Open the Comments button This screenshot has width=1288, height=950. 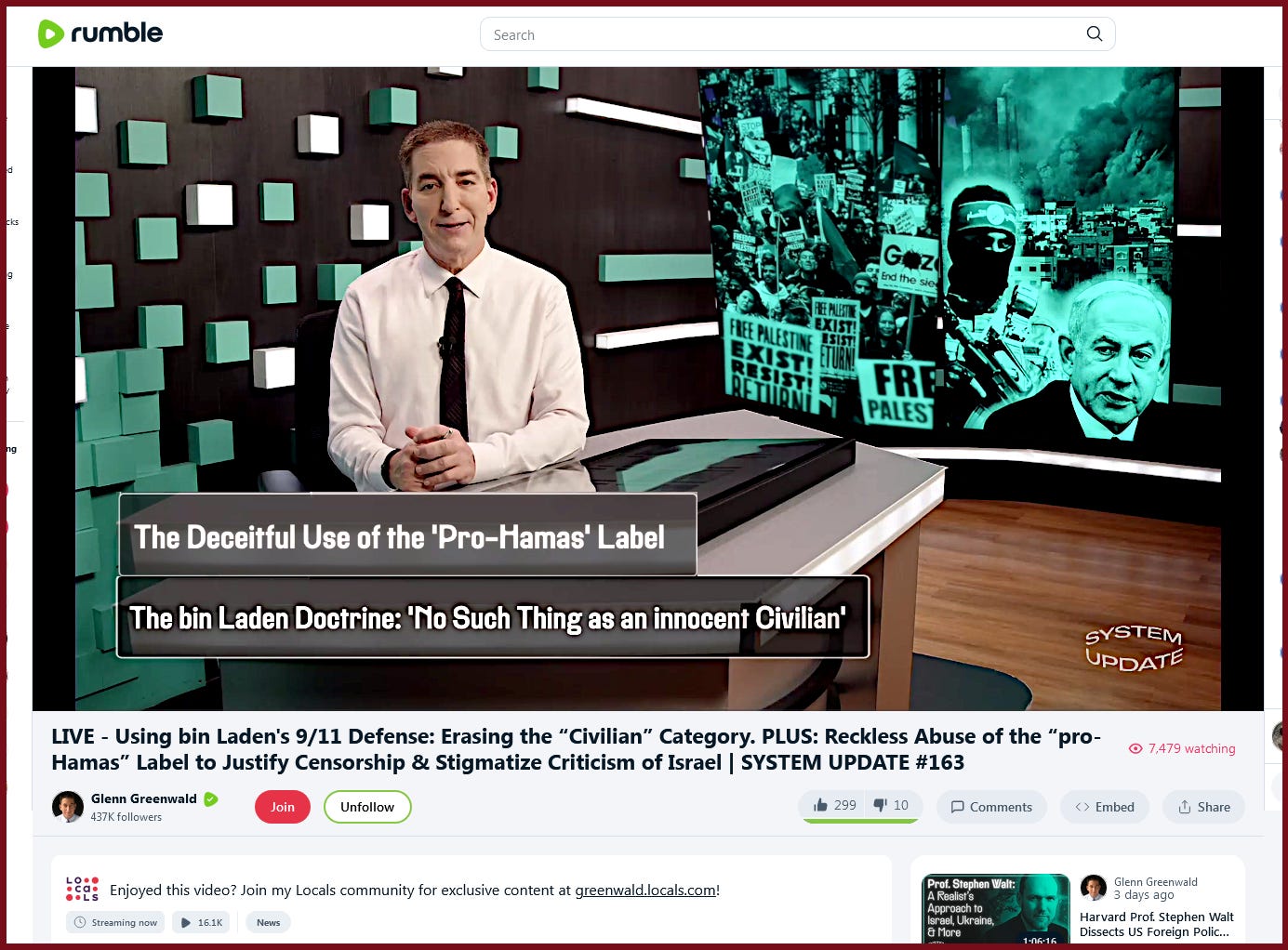click(x=991, y=807)
